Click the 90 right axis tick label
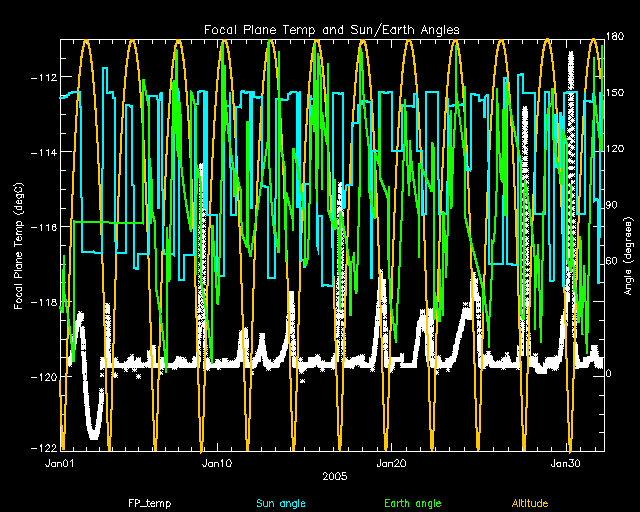Image resolution: width=640 pixels, height=512 pixels. click(615, 205)
